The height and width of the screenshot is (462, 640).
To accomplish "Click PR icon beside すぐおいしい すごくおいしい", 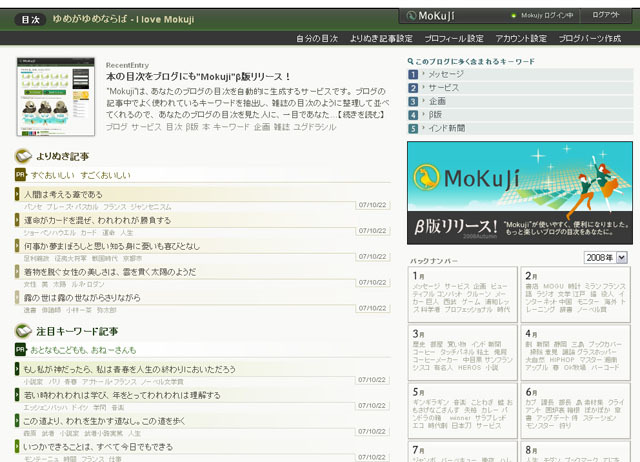I will [x=20, y=175].
